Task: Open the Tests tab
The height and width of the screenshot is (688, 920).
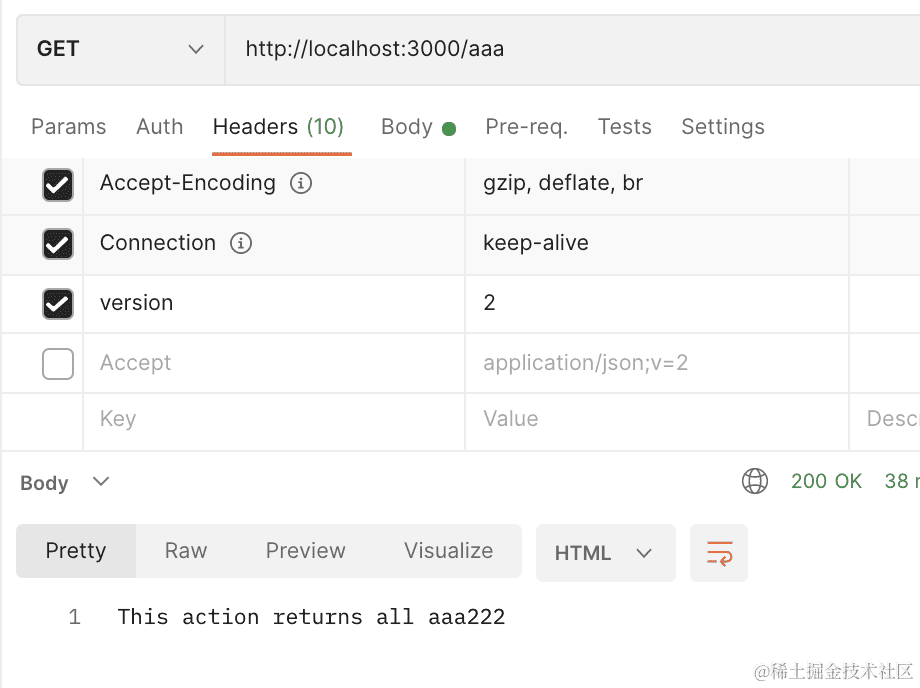Action: tap(625, 127)
